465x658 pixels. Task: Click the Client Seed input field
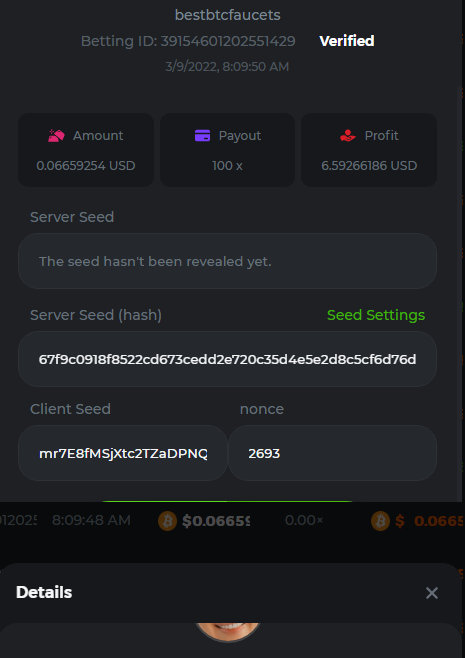coord(123,453)
